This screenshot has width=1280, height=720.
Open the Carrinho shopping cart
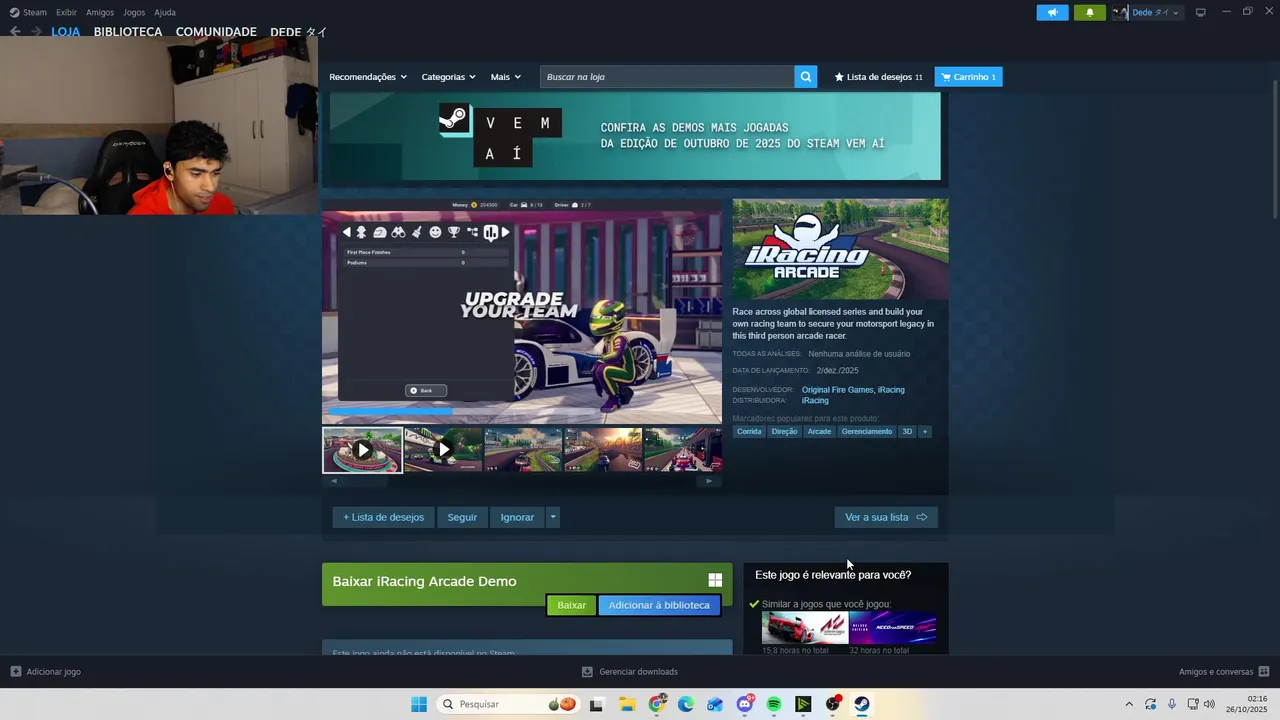(x=968, y=77)
